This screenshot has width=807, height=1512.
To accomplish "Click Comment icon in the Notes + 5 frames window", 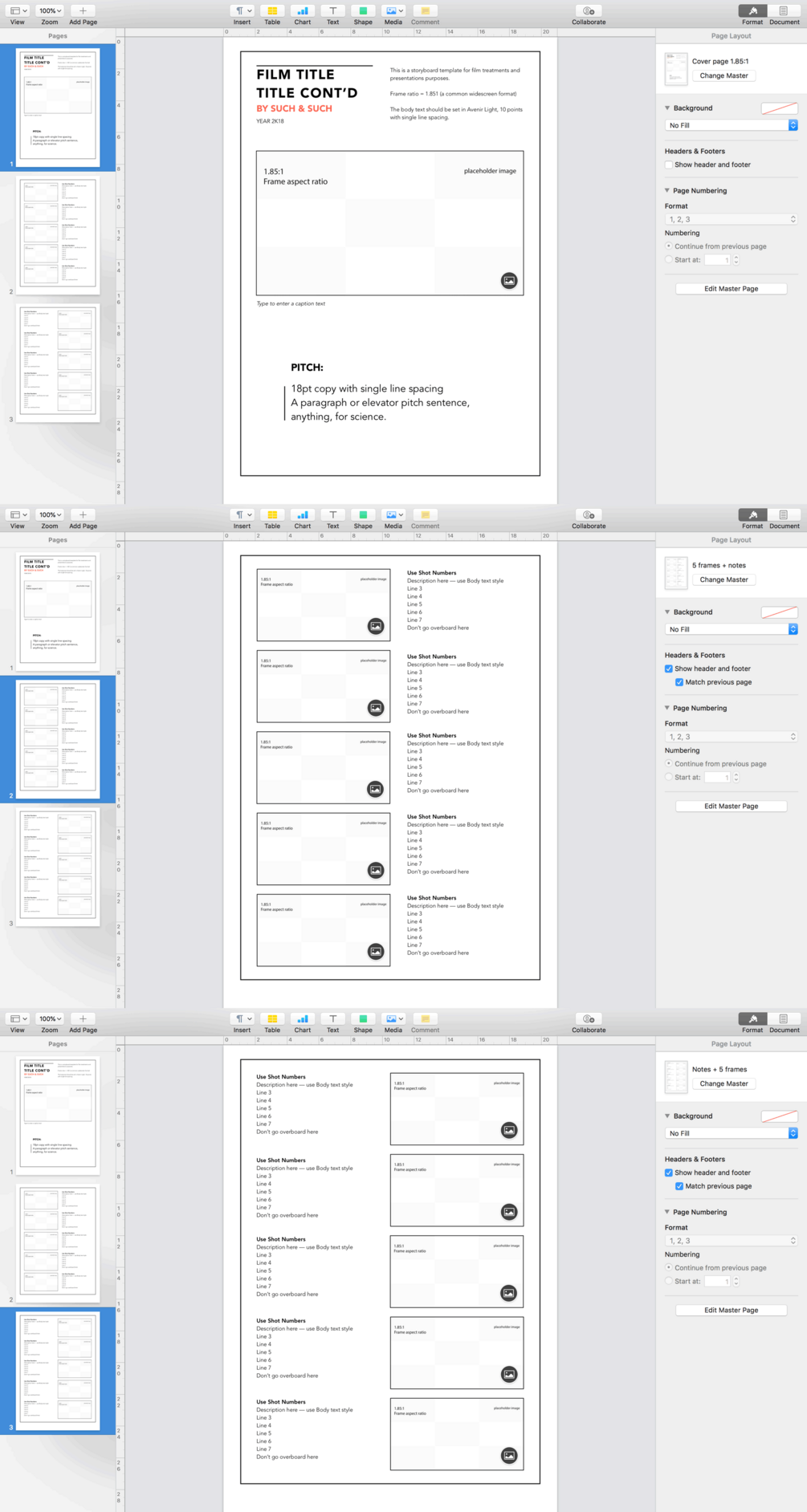I will pyautogui.click(x=425, y=1019).
